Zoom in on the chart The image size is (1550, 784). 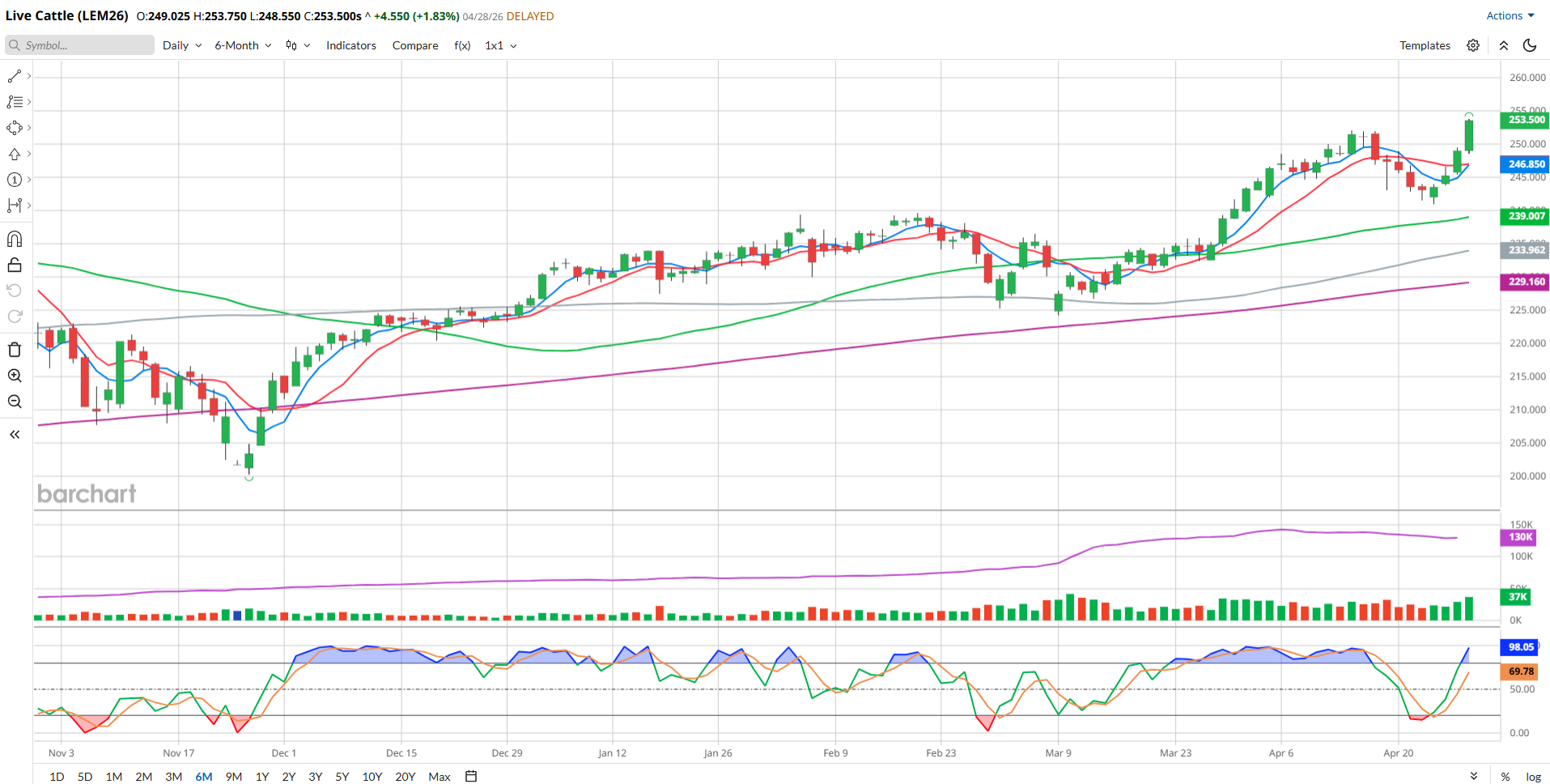click(15, 375)
